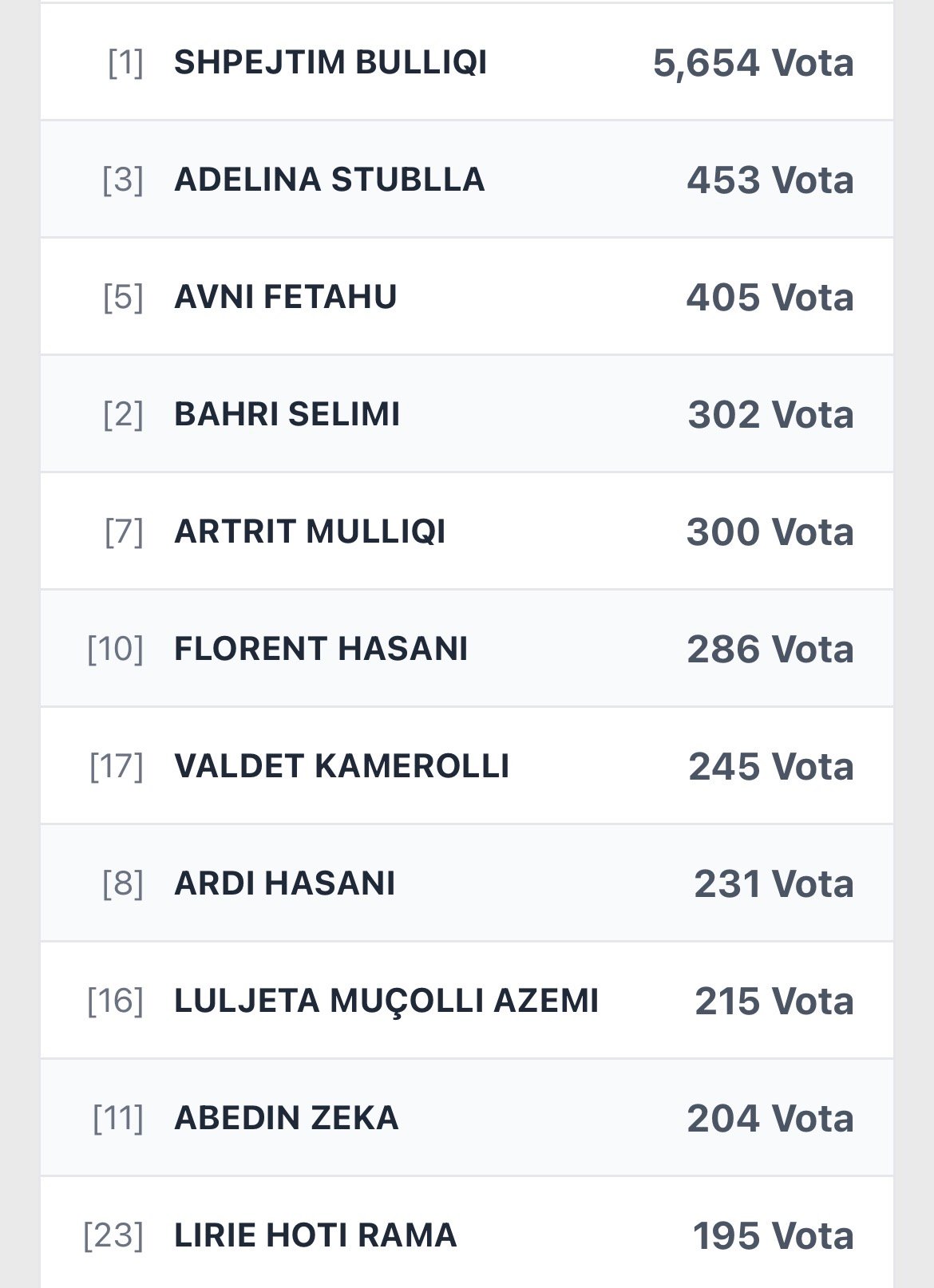Select the ABEDIN ZEKA entry
The height and width of the screenshot is (1288, 934).
coord(286,1118)
